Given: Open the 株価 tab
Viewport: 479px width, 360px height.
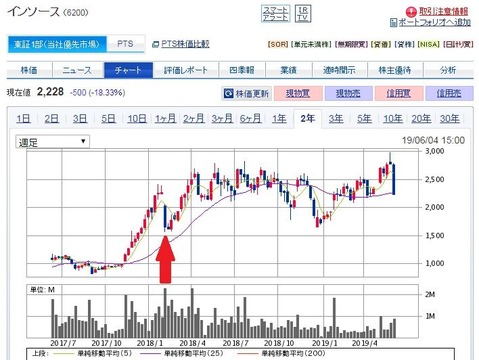Looking at the screenshot, I should pyautogui.click(x=29, y=70).
